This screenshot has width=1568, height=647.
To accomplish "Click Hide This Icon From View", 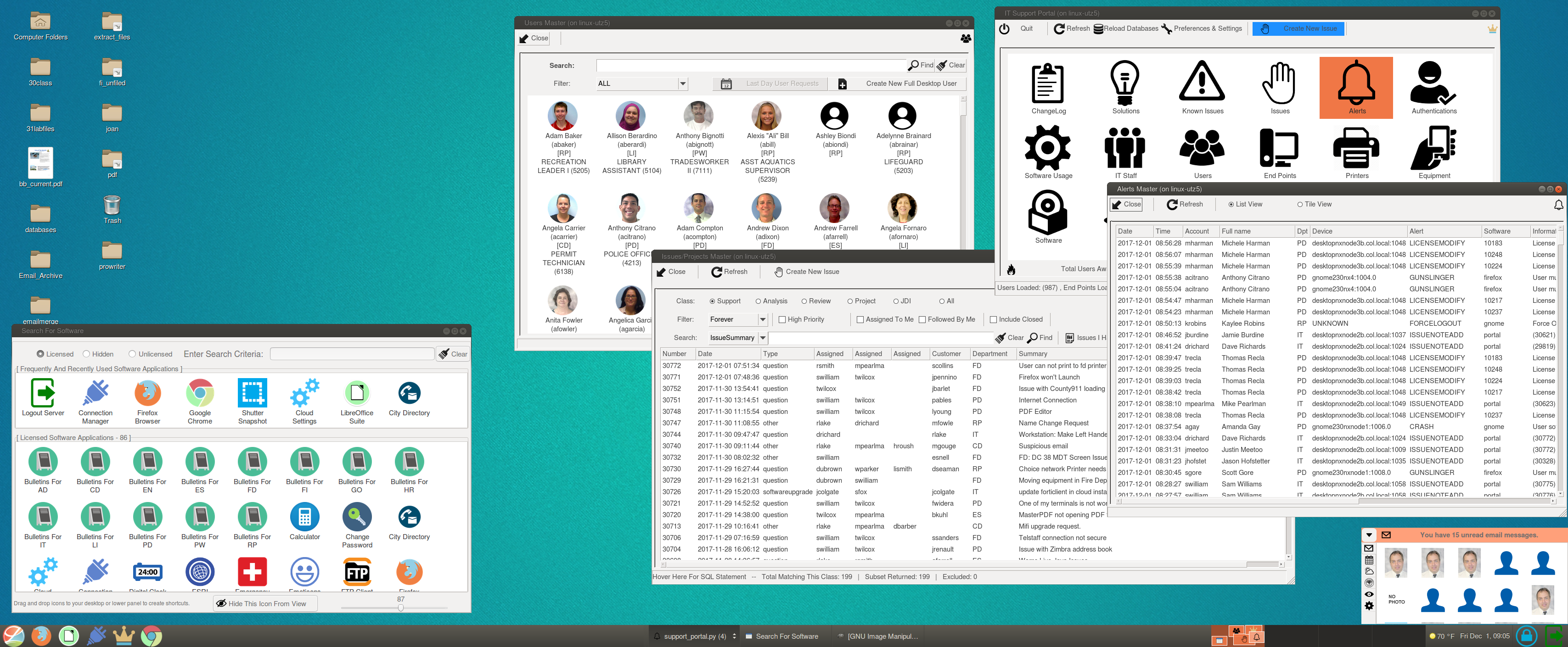I will [x=265, y=604].
